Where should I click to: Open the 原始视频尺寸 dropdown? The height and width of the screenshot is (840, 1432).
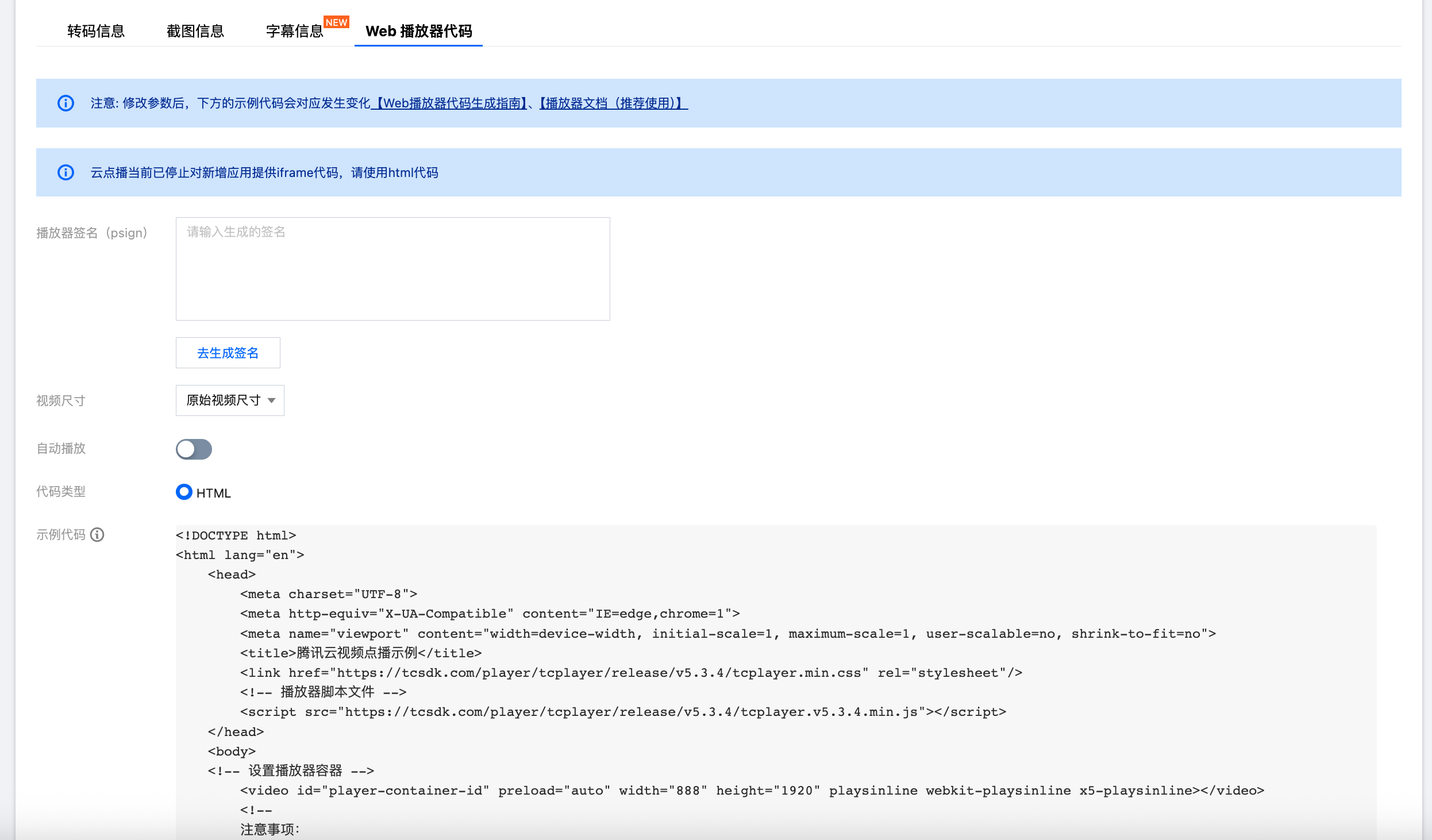[x=224, y=400]
